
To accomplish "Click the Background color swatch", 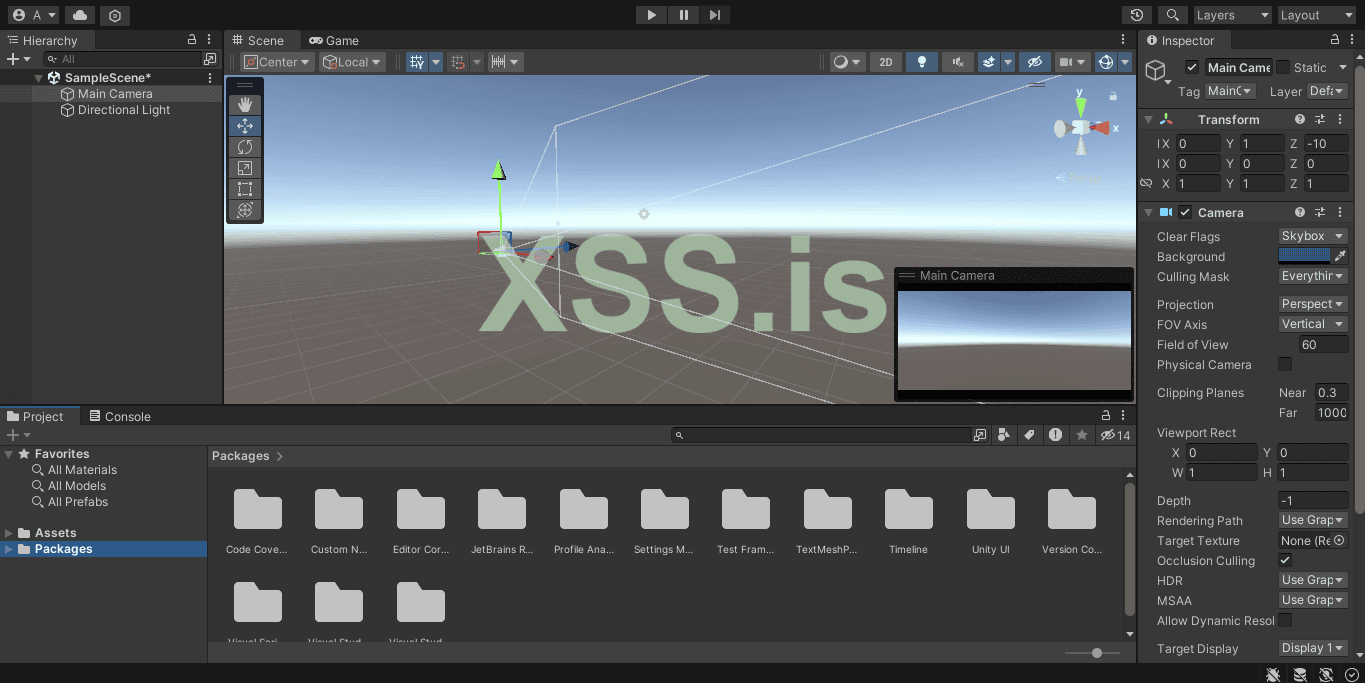I will (1304, 257).
